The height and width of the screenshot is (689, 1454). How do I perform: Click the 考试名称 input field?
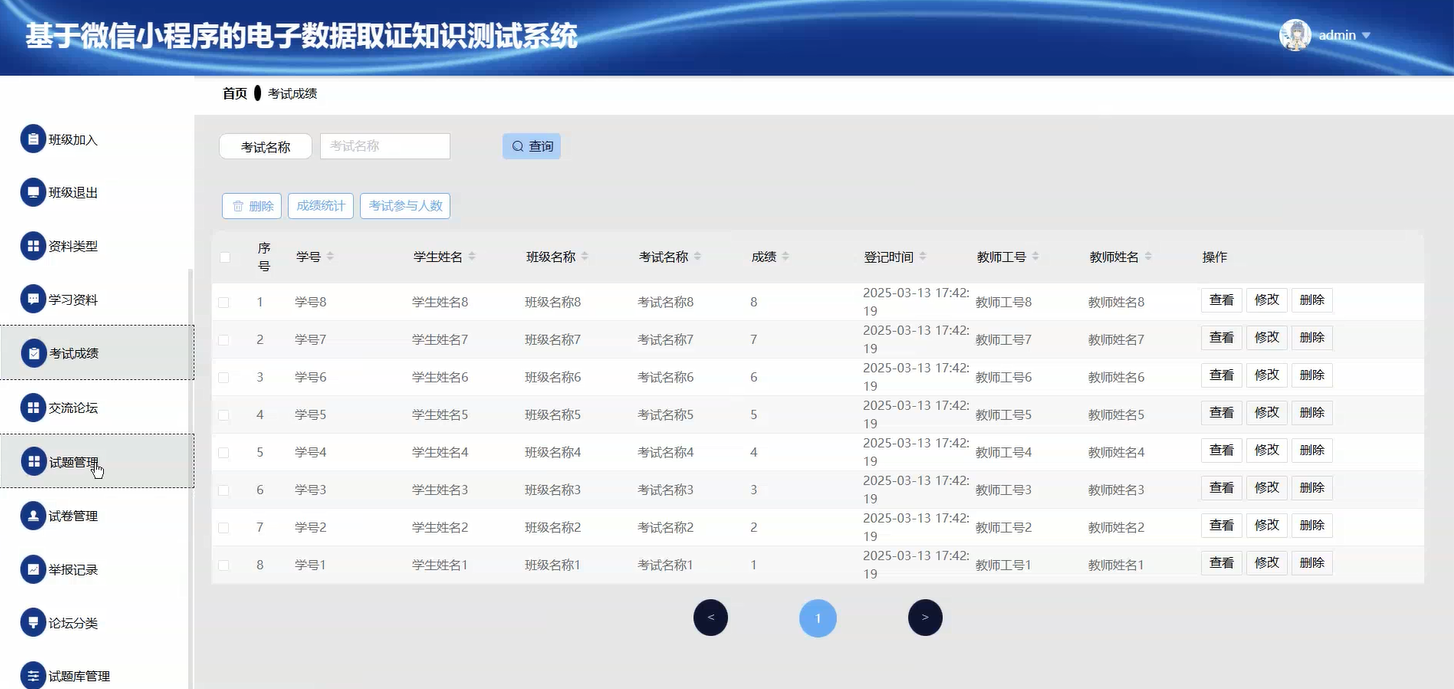[385, 146]
